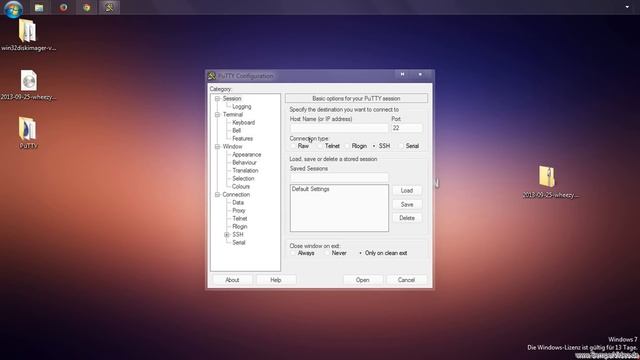
Task: Click the Open button
Action: 362,280
